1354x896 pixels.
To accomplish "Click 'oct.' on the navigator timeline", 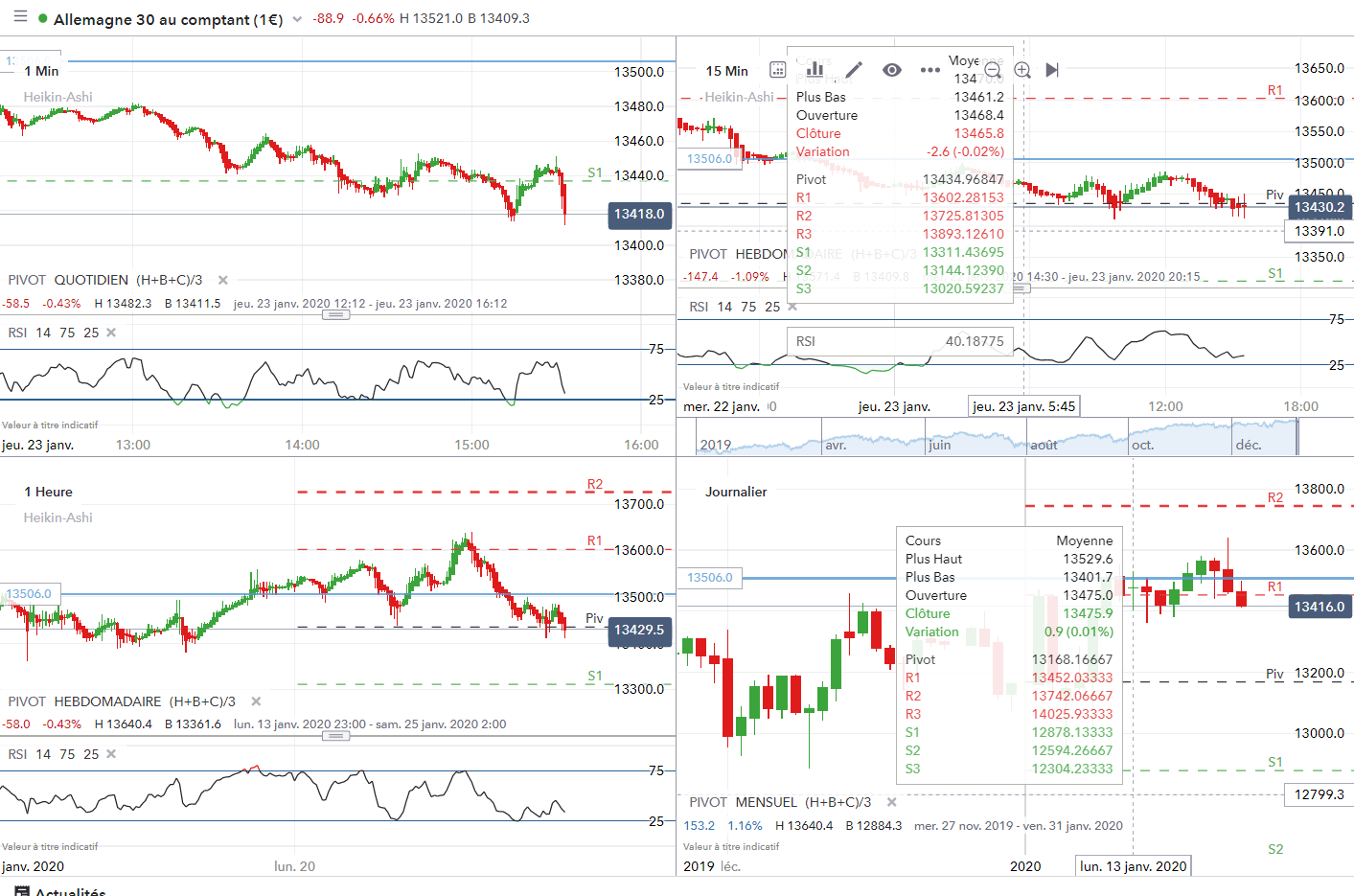I will (x=1142, y=446).
